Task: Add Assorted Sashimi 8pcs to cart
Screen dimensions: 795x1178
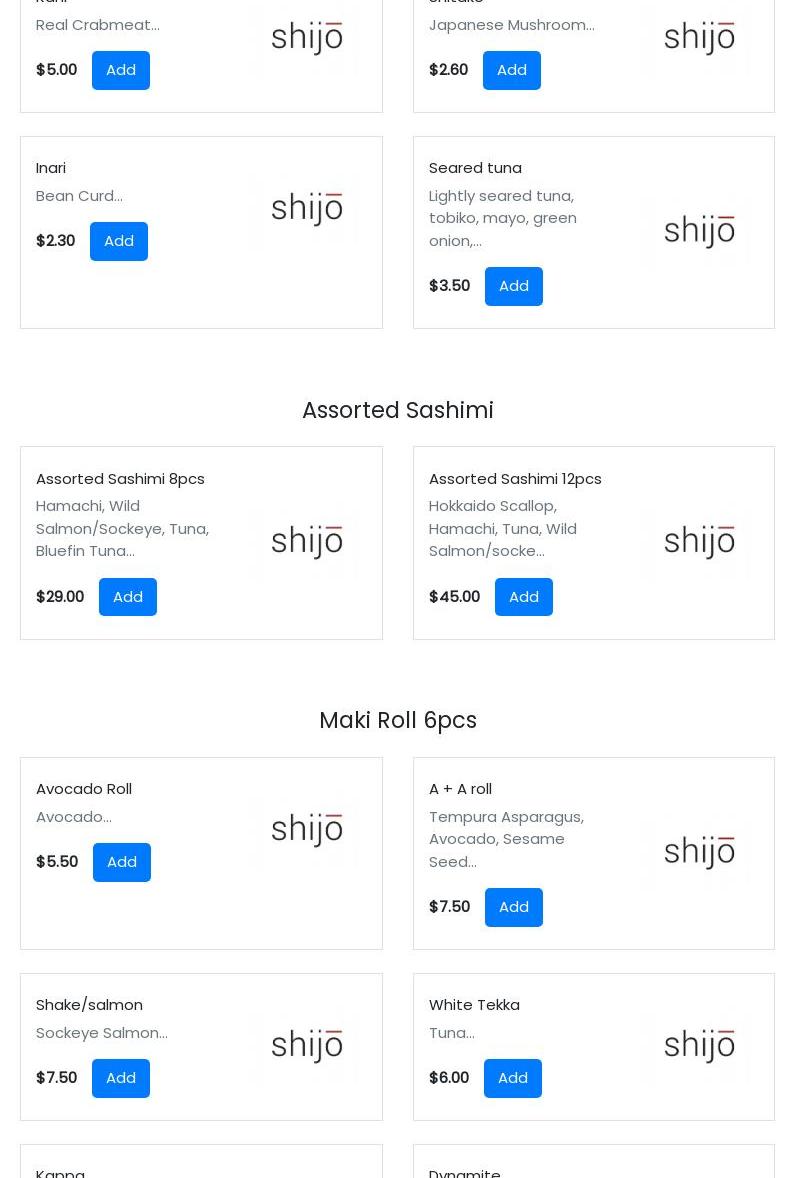Action: pos(127,597)
